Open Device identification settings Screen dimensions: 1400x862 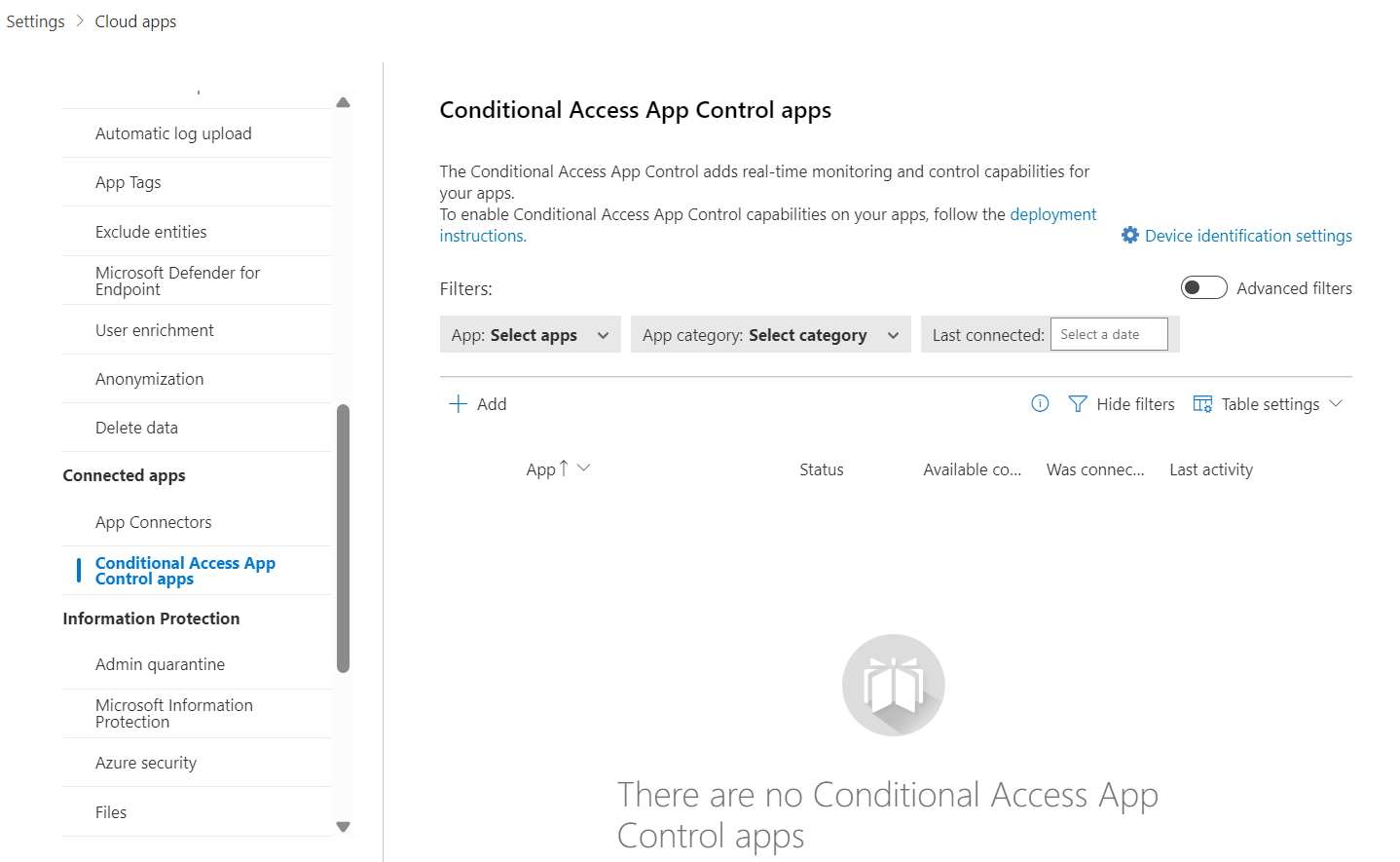1248,235
